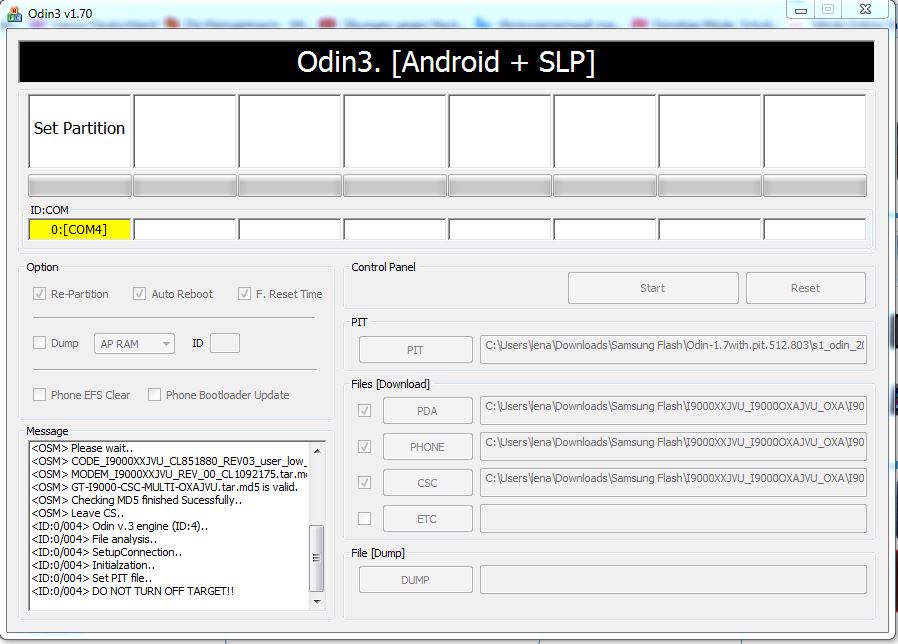Screen dimensions: 898x644
Task: Click the message log scrollbar thumb
Action: 317,558
